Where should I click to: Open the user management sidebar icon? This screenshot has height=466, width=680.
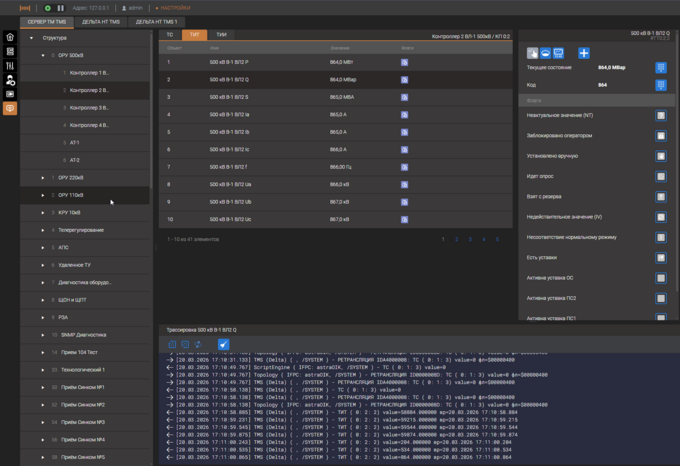click(x=10, y=80)
